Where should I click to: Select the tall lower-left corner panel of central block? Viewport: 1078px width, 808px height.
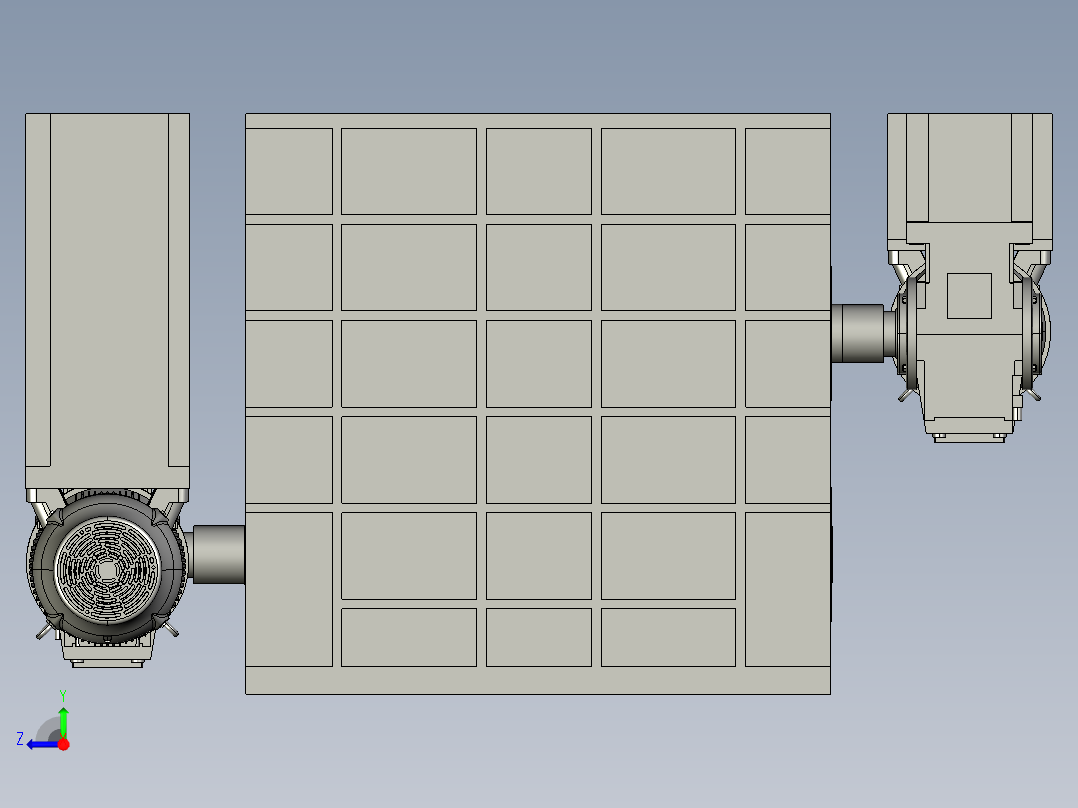click(289, 589)
